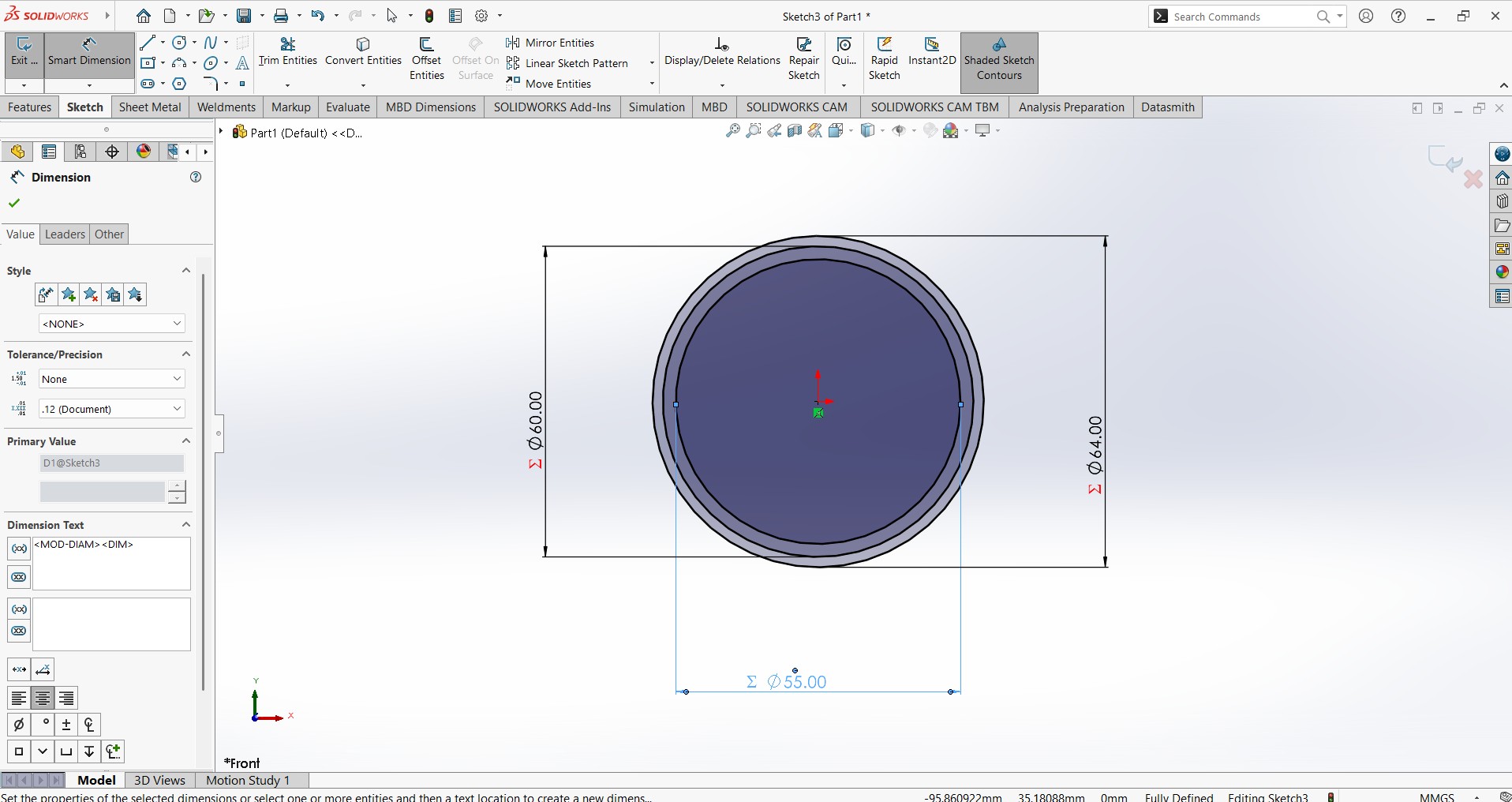
Task: Open ConfigurationManager panel tab
Action: click(80, 152)
